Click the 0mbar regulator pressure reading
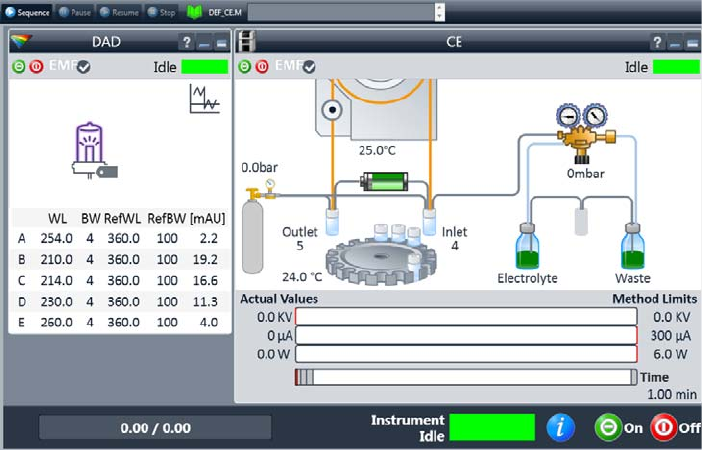 (586, 173)
